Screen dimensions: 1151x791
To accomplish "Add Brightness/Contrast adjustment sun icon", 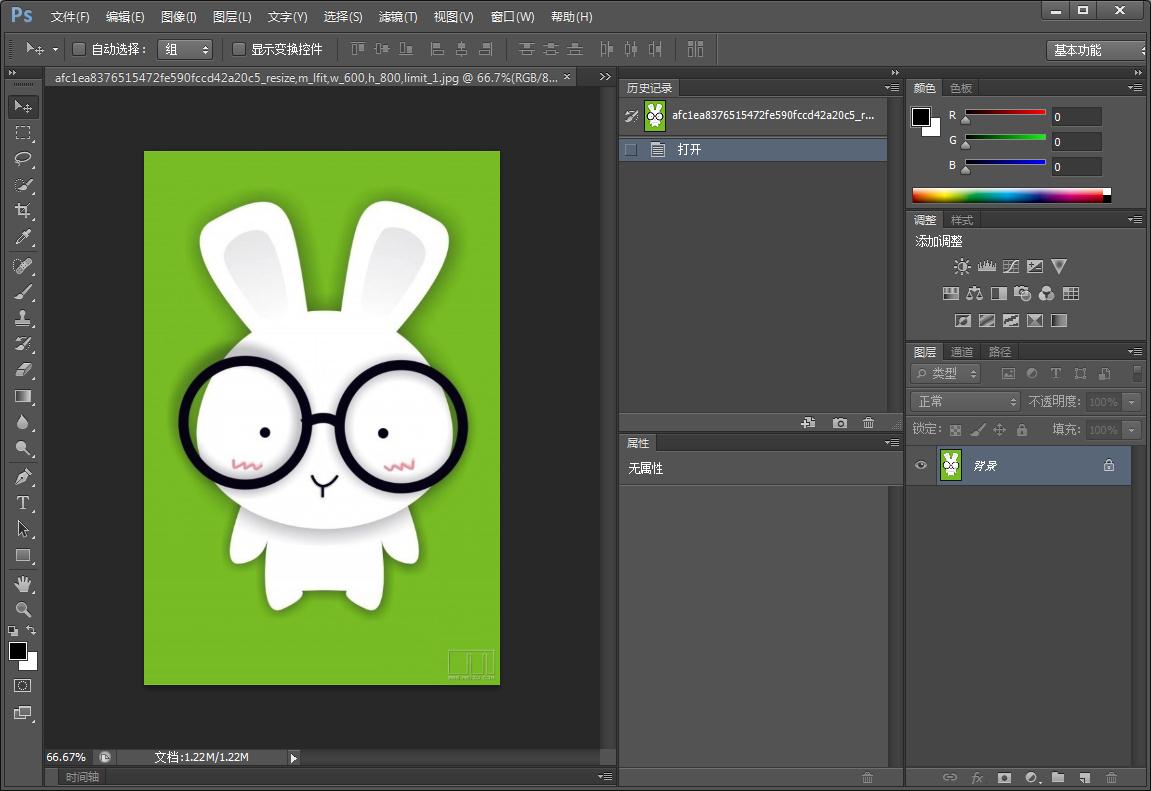I will point(962,267).
